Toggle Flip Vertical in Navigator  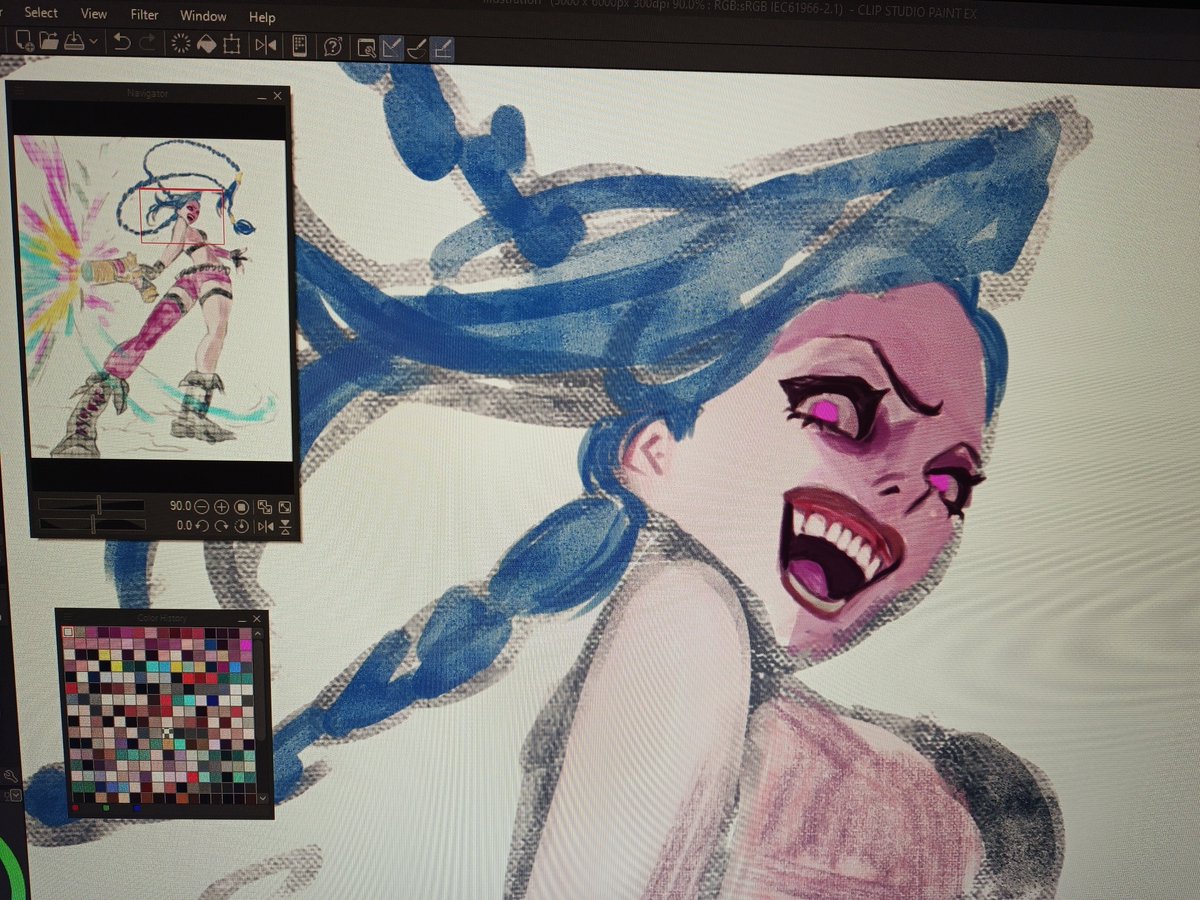(285, 526)
